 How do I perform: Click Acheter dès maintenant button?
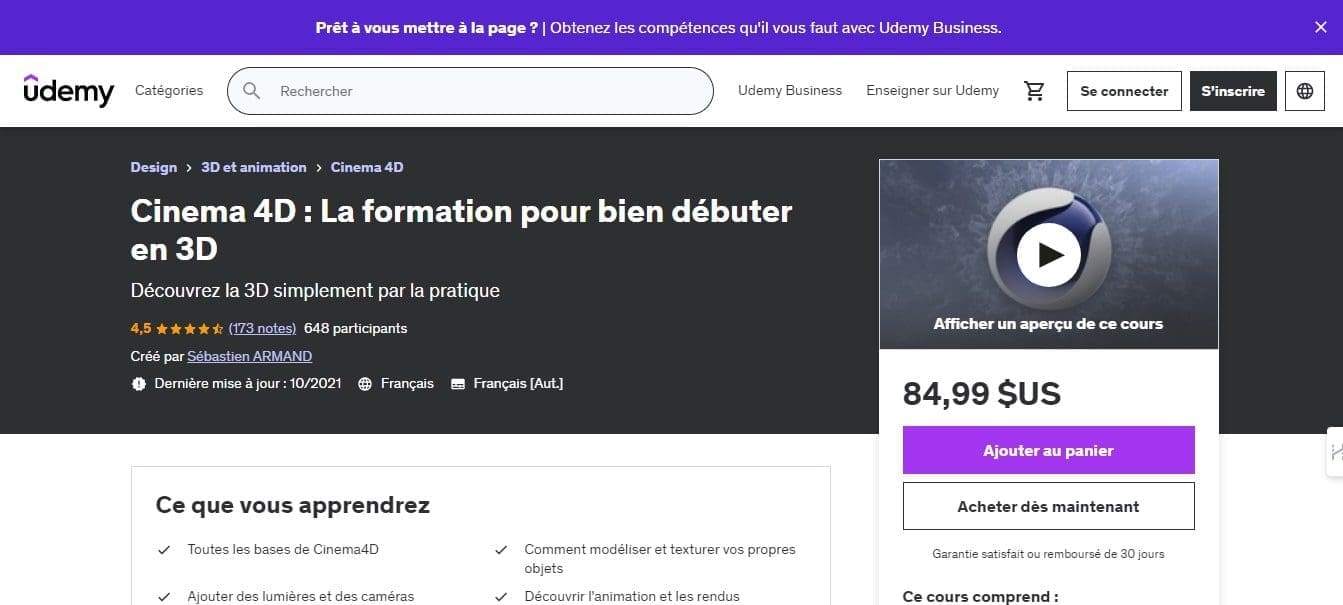pyautogui.click(x=1048, y=506)
